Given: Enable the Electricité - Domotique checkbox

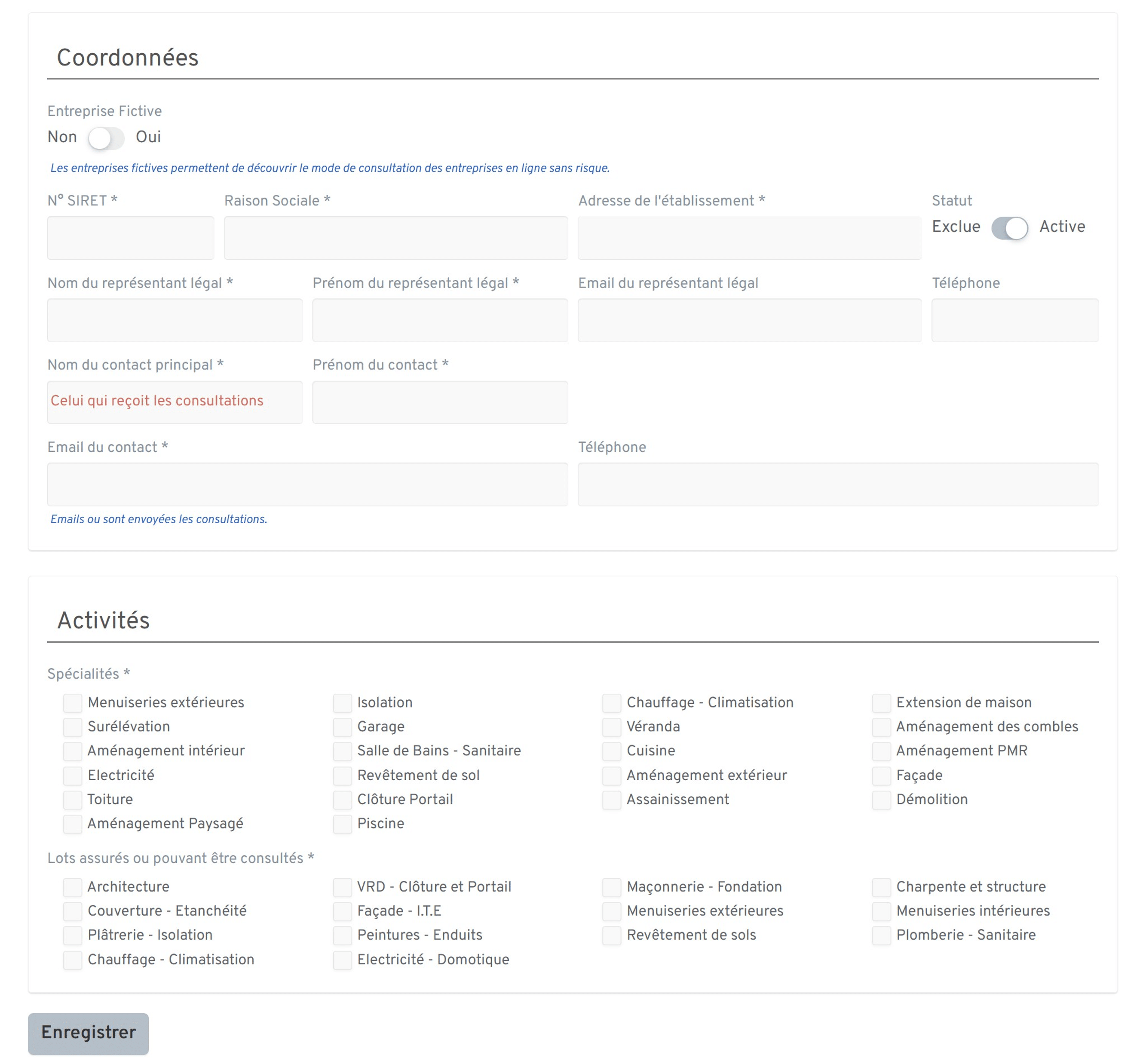Looking at the screenshot, I should [343, 960].
